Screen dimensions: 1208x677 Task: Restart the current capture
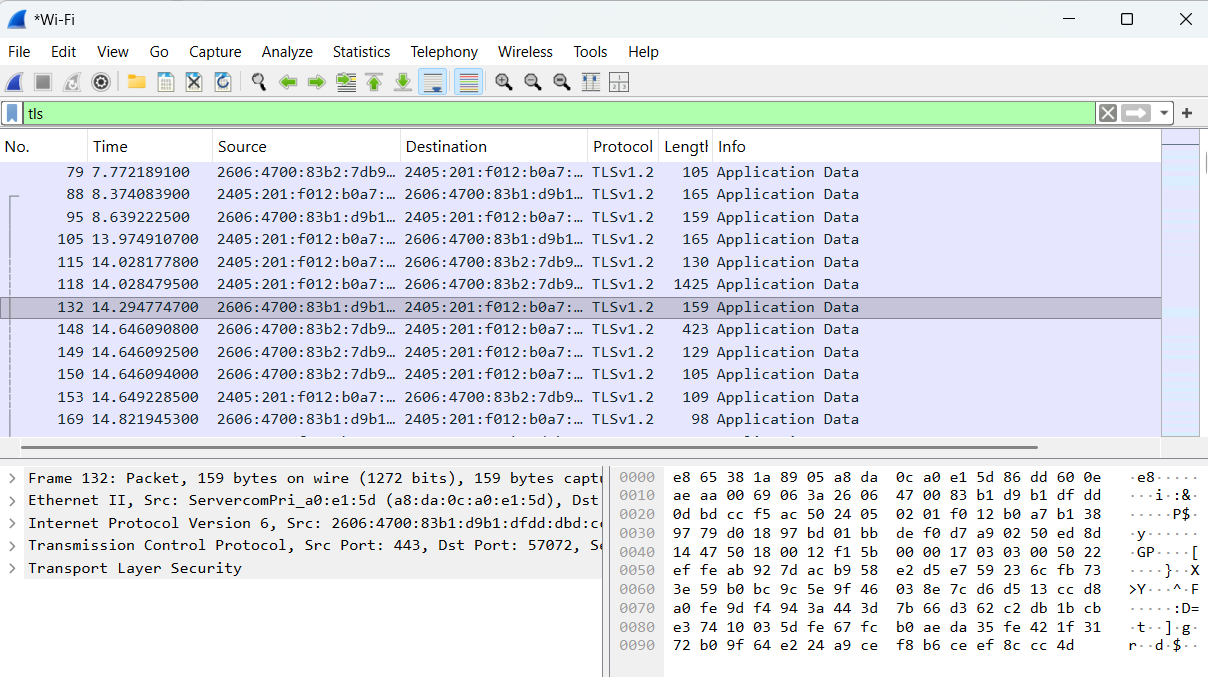(x=72, y=82)
